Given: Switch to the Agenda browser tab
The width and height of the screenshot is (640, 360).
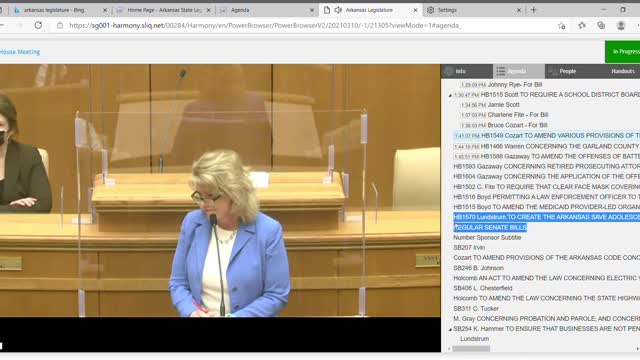Looking at the screenshot, I should pyautogui.click(x=240, y=10).
